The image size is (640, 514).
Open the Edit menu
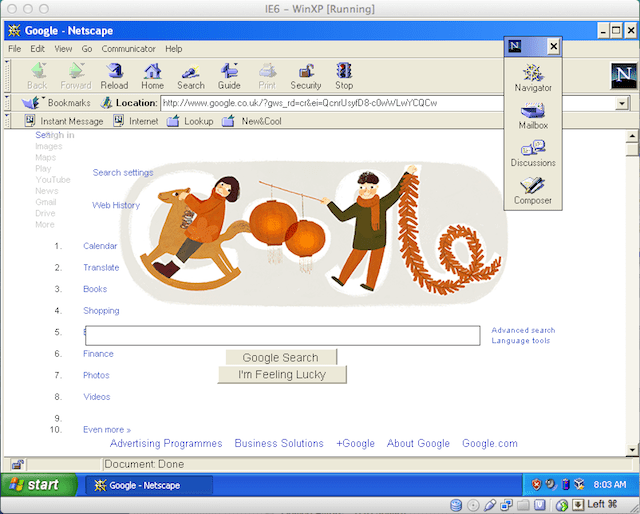click(x=37, y=49)
